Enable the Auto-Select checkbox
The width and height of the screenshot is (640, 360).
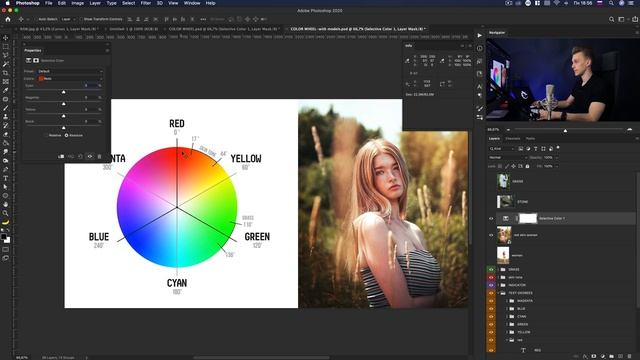pyautogui.click(x=36, y=19)
